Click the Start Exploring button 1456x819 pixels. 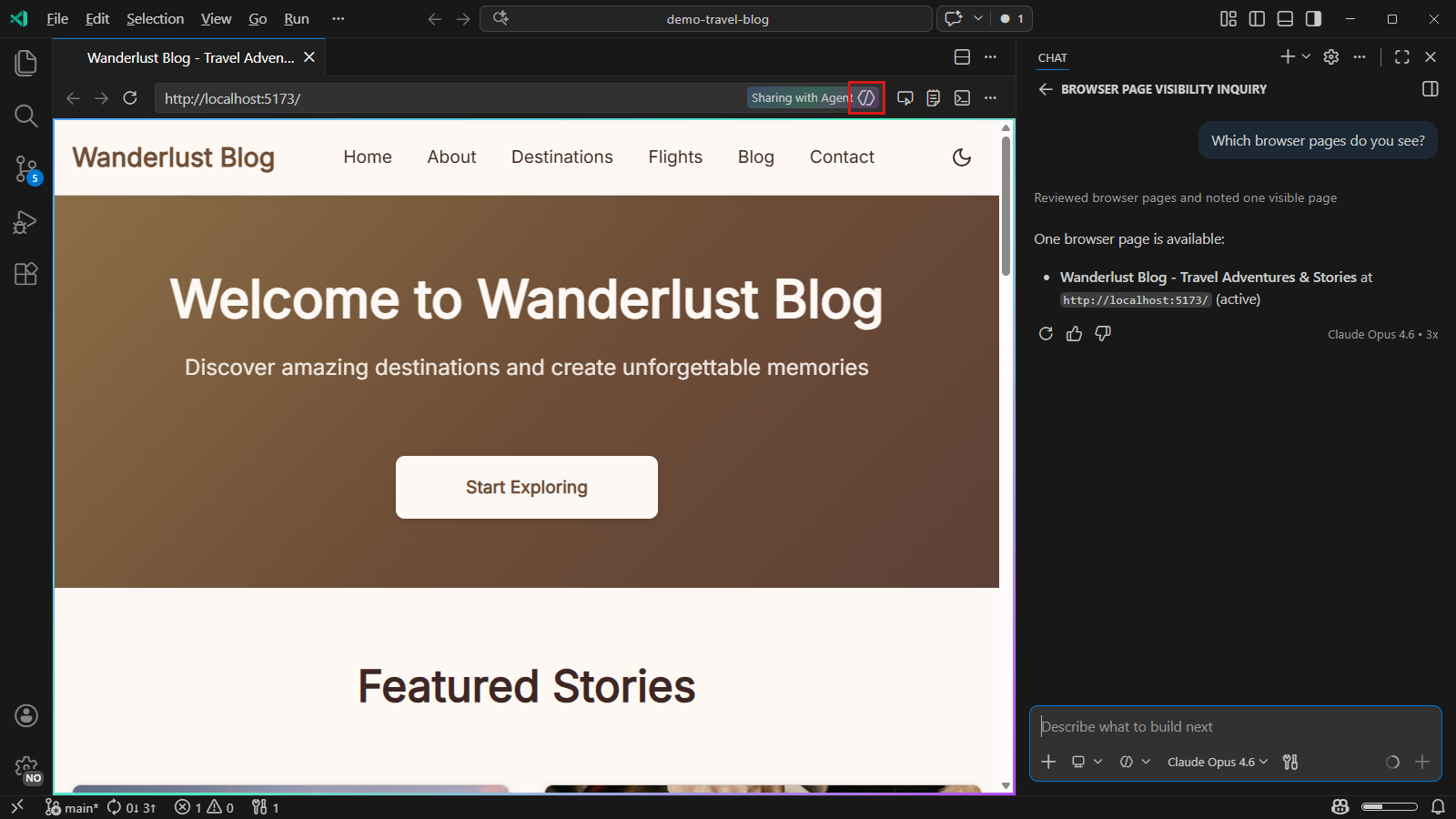coord(526,487)
